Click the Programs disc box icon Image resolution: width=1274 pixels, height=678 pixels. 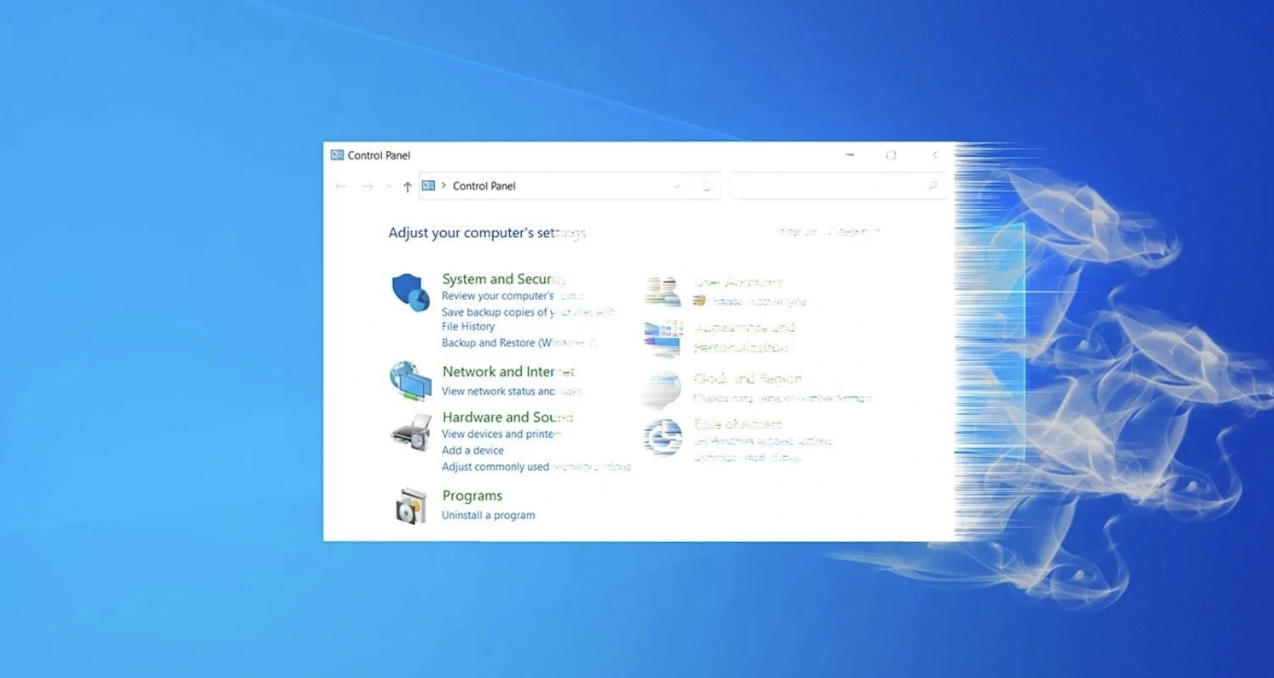pos(411,506)
